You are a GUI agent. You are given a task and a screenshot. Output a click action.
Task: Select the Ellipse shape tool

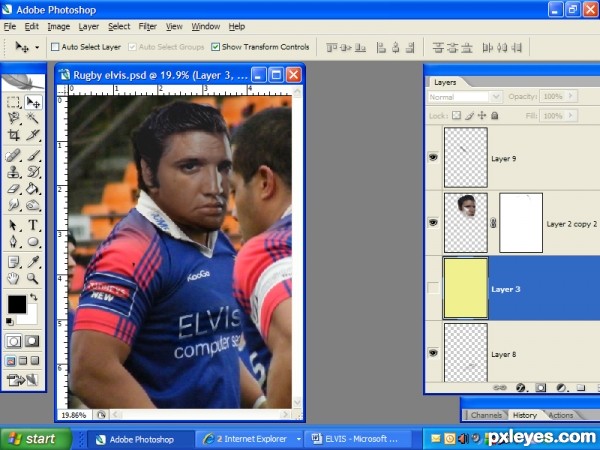point(33,241)
